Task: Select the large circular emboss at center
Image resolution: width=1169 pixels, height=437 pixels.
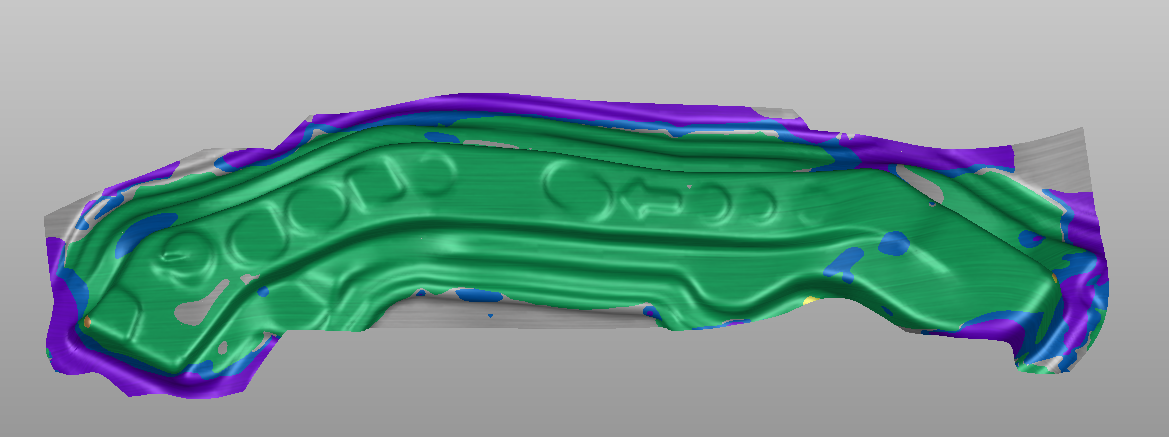Action: [569, 181]
